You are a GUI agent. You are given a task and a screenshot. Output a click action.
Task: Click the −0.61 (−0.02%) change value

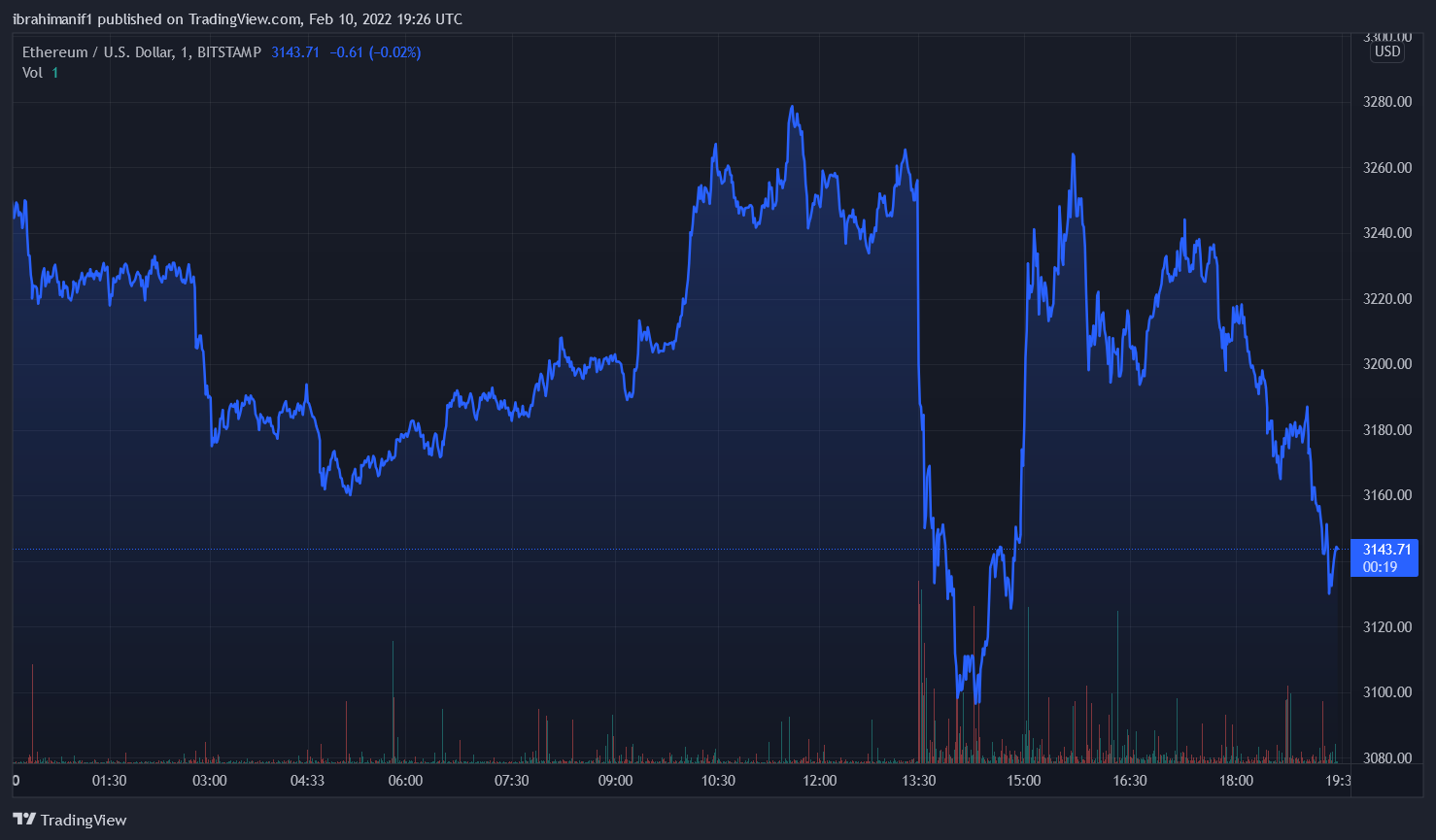pos(375,52)
